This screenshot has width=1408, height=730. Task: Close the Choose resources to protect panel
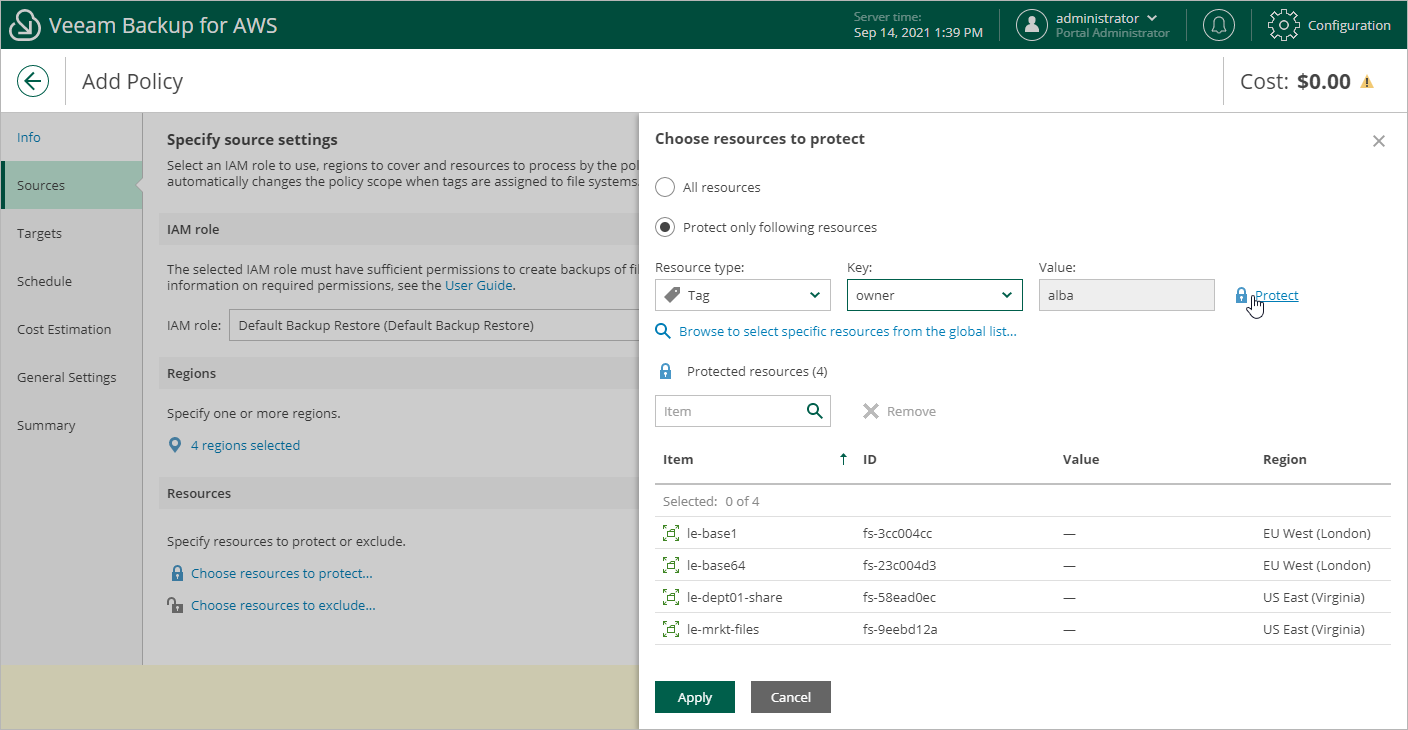(1378, 141)
